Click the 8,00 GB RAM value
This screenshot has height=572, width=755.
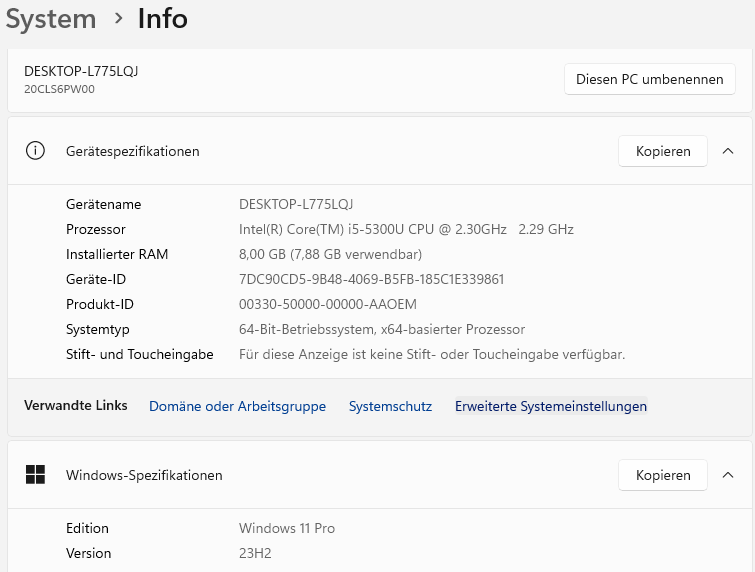pyautogui.click(x=330, y=254)
